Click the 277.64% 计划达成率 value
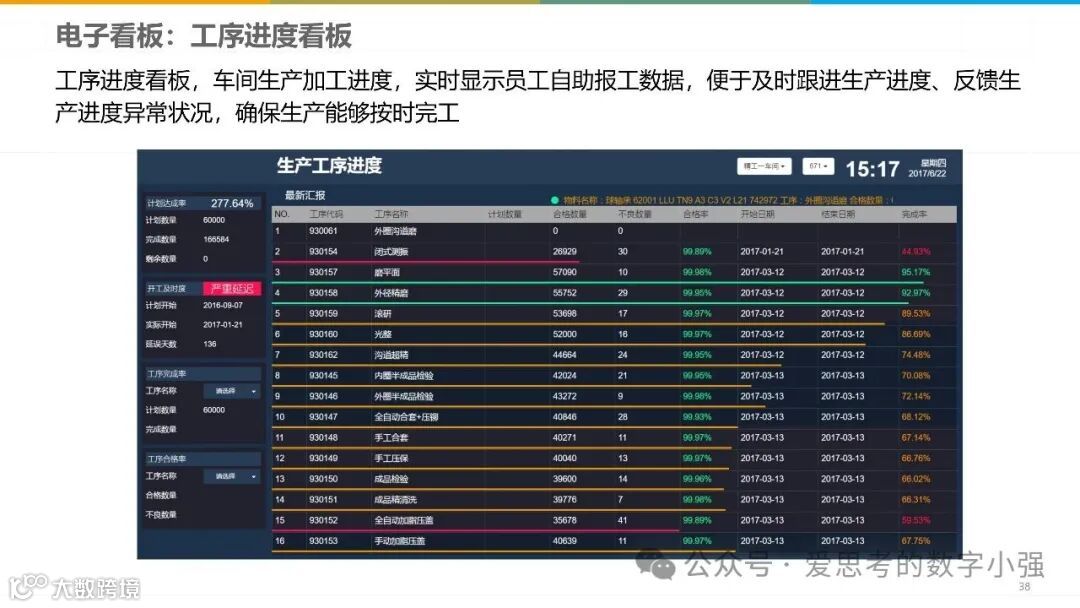 pyautogui.click(x=232, y=204)
